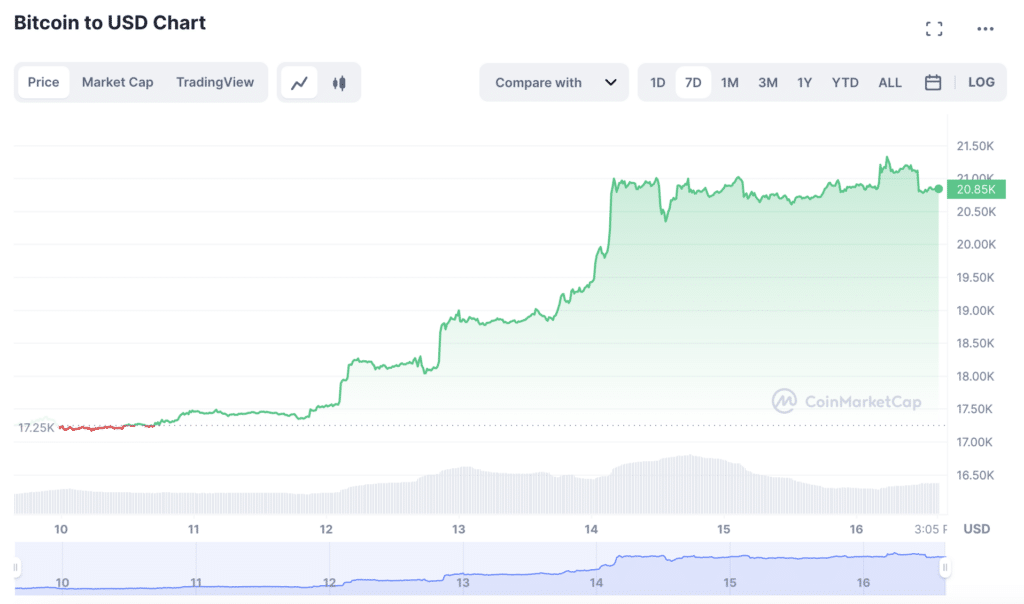This screenshot has width=1024, height=604.
Task: Switch to the TradingView tab
Action: [x=215, y=82]
